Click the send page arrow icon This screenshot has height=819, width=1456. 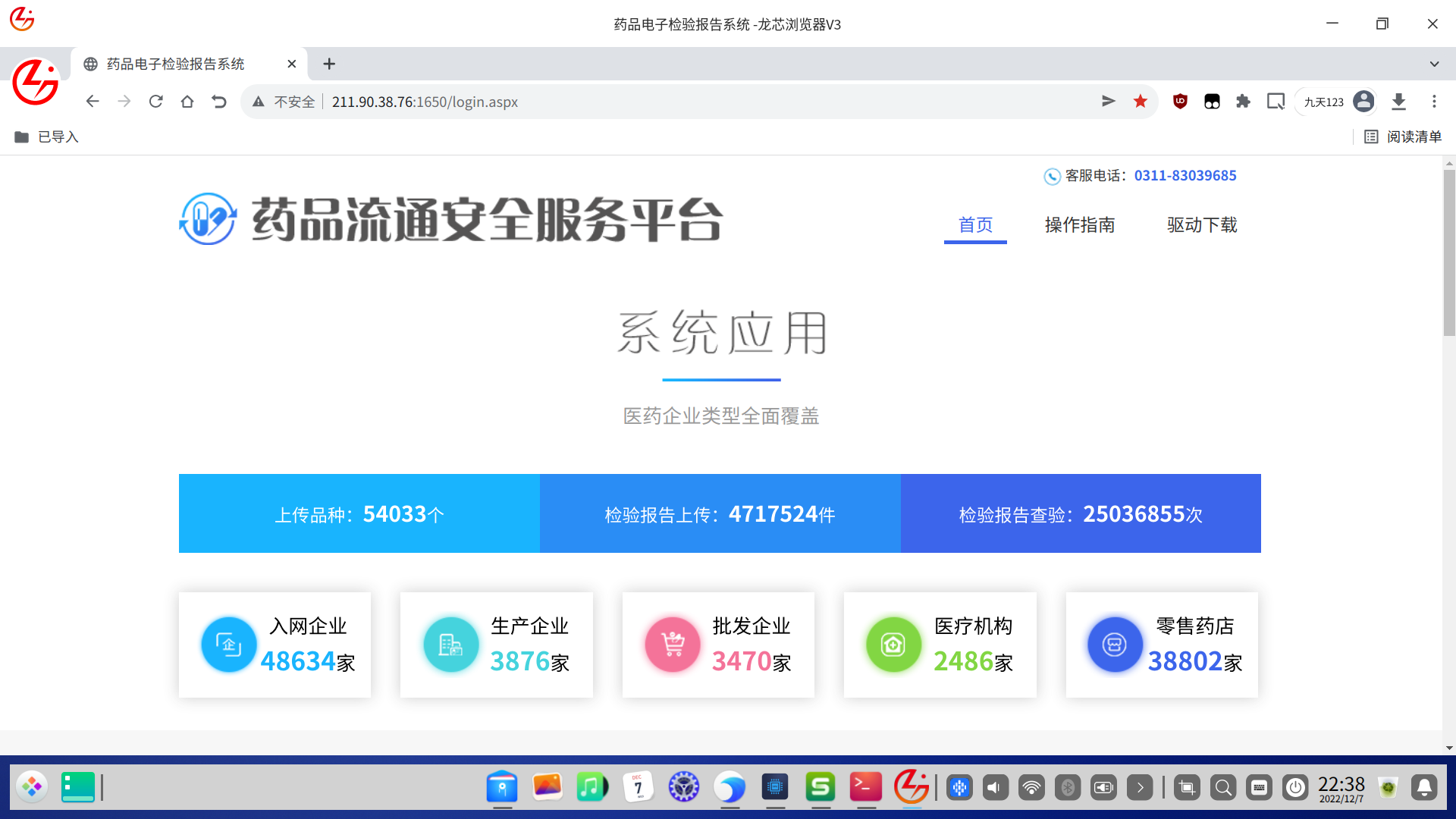1108,102
